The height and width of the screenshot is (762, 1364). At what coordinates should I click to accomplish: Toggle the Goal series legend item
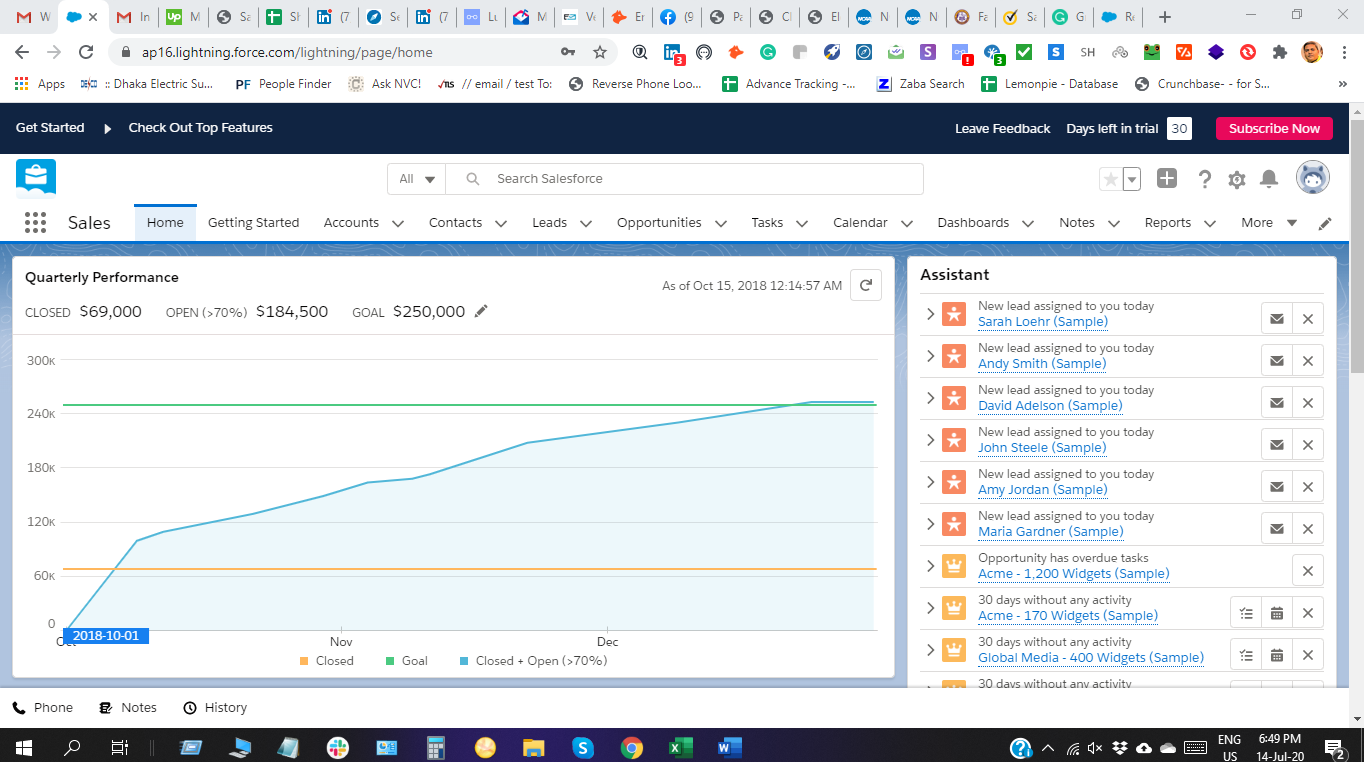(x=406, y=661)
